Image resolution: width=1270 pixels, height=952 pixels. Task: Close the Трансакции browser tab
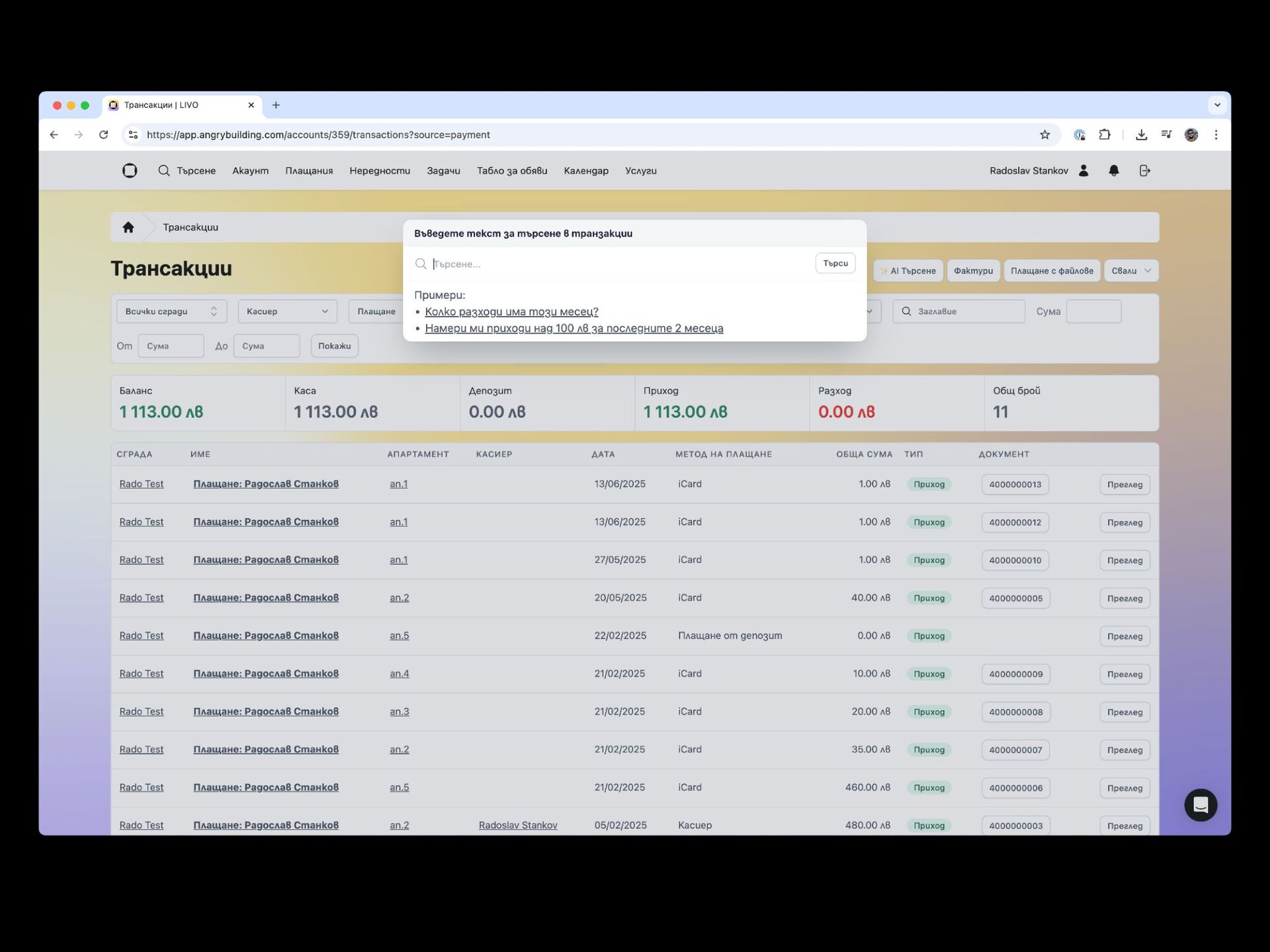coord(251,105)
